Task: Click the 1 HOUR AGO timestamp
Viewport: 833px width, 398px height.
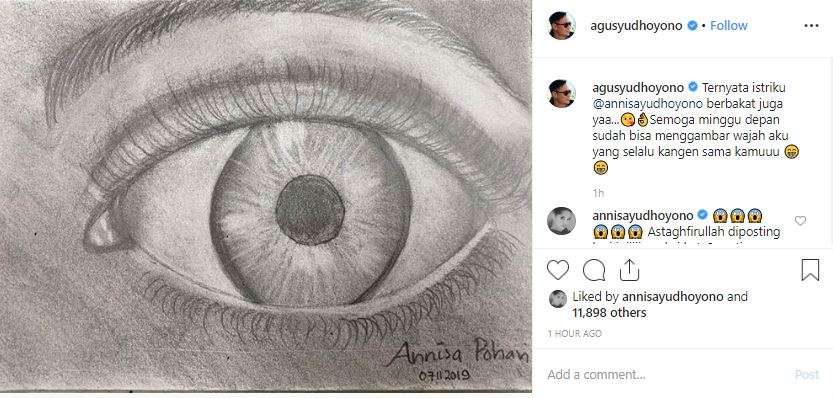Action: (575, 334)
